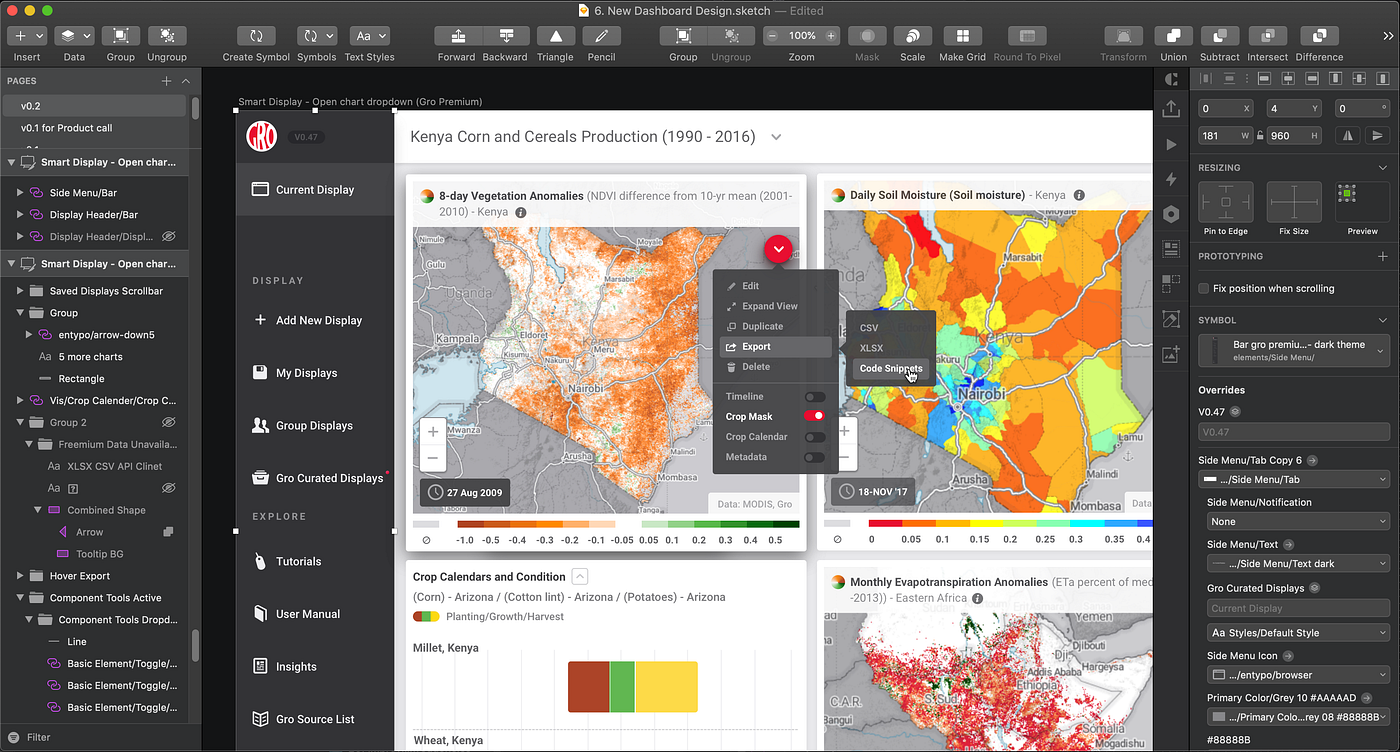This screenshot has width=1400, height=752.
Task: Enable the Timeline toggle in dropdown
Action: [815, 396]
